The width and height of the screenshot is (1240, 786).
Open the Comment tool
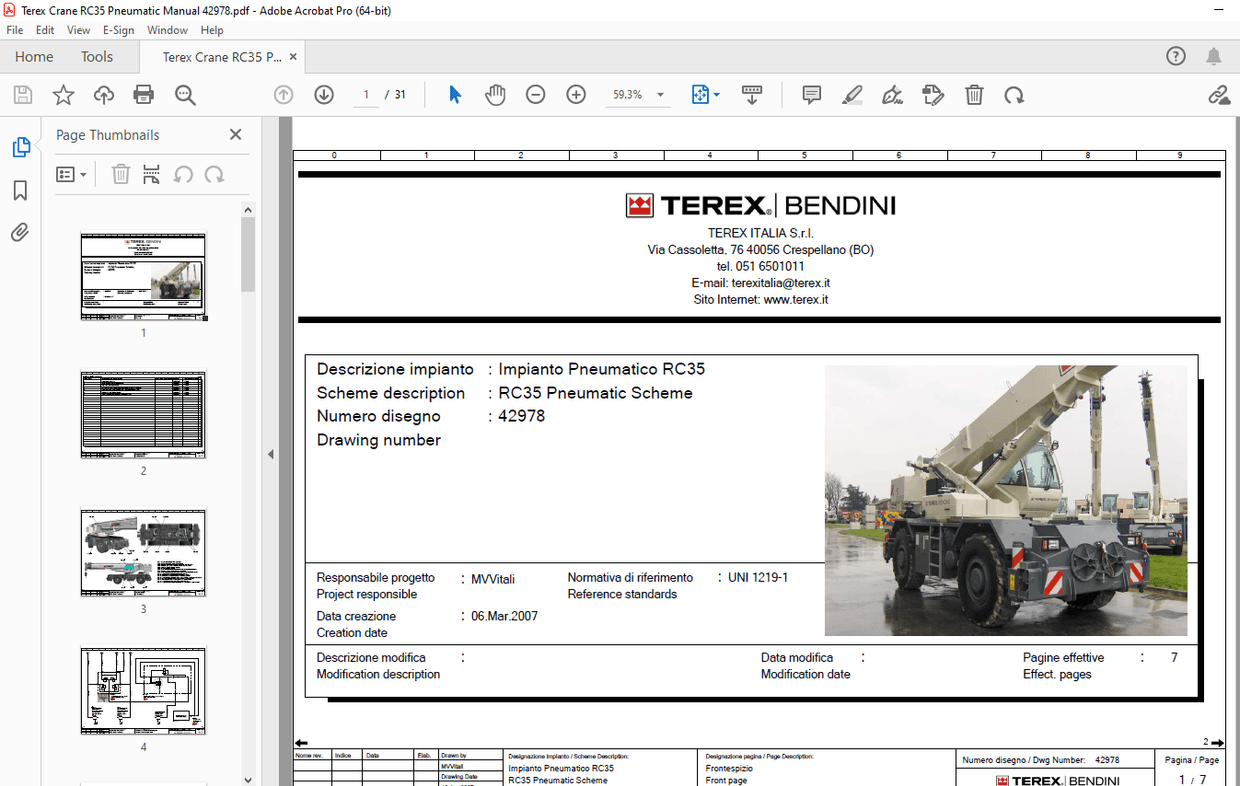tap(811, 94)
